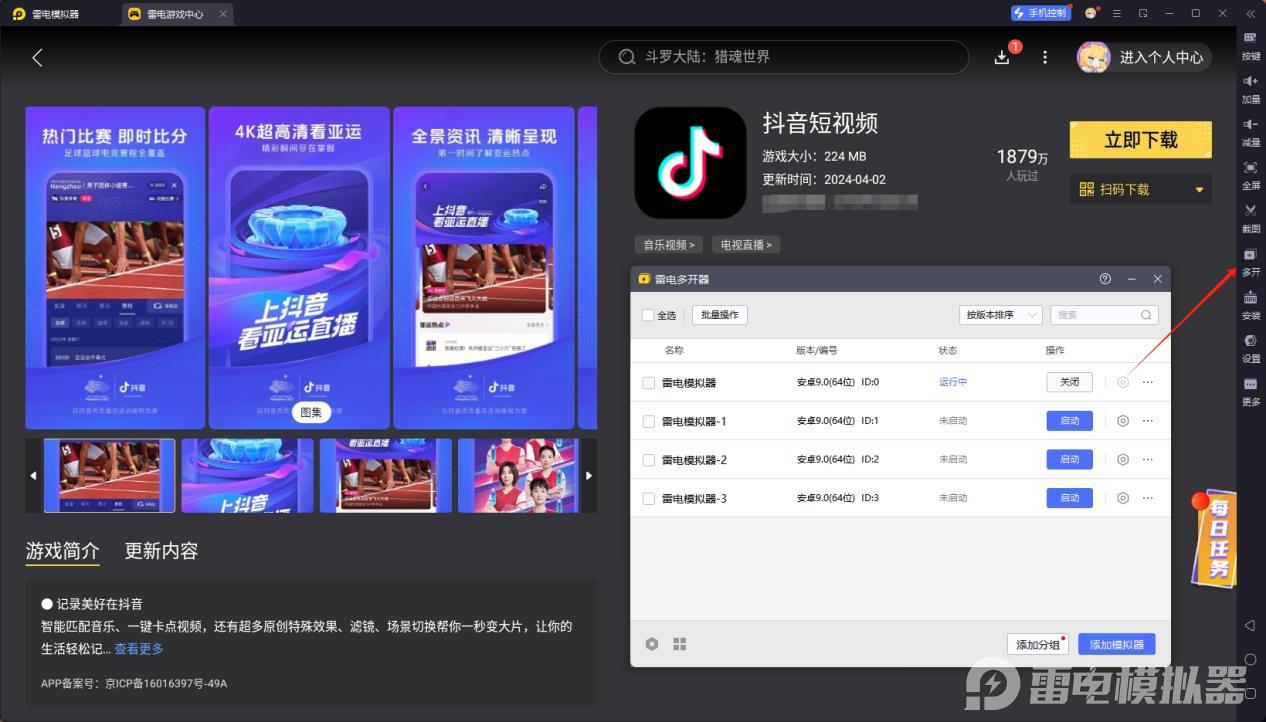Open the 按键 keymapping tool in sidebar

1250,44
